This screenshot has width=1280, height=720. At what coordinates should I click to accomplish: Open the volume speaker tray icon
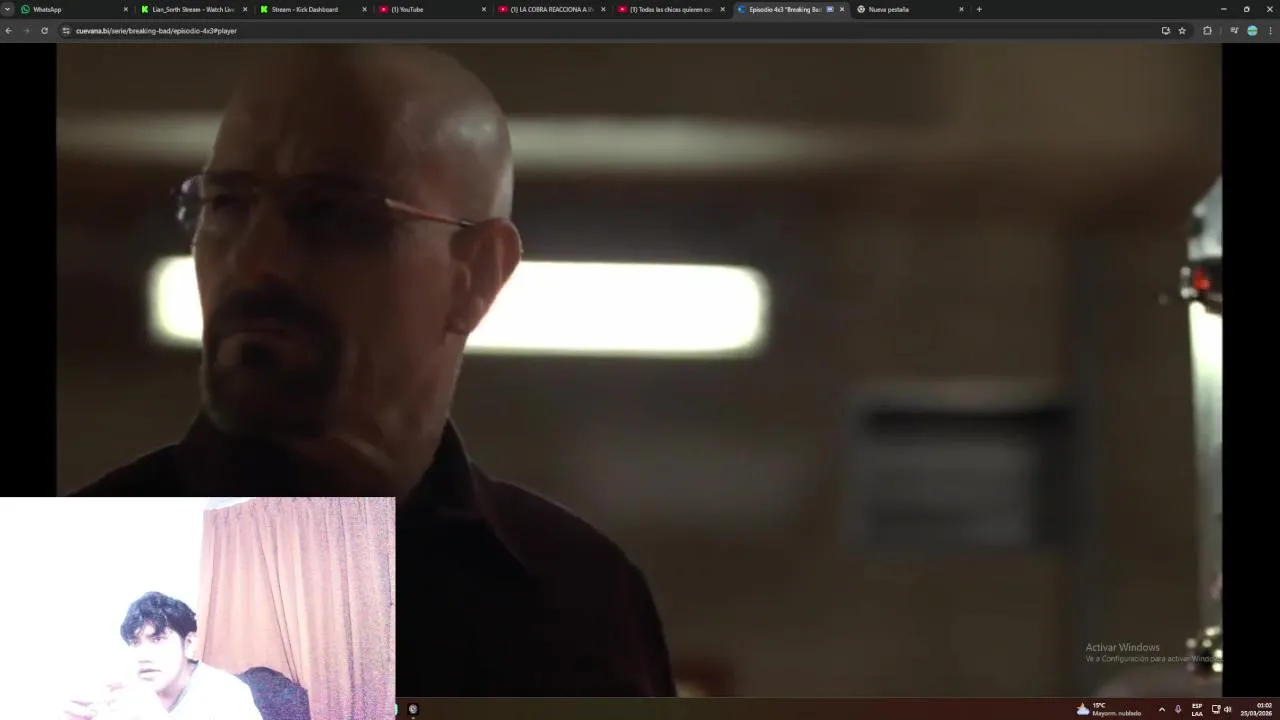1227,709
